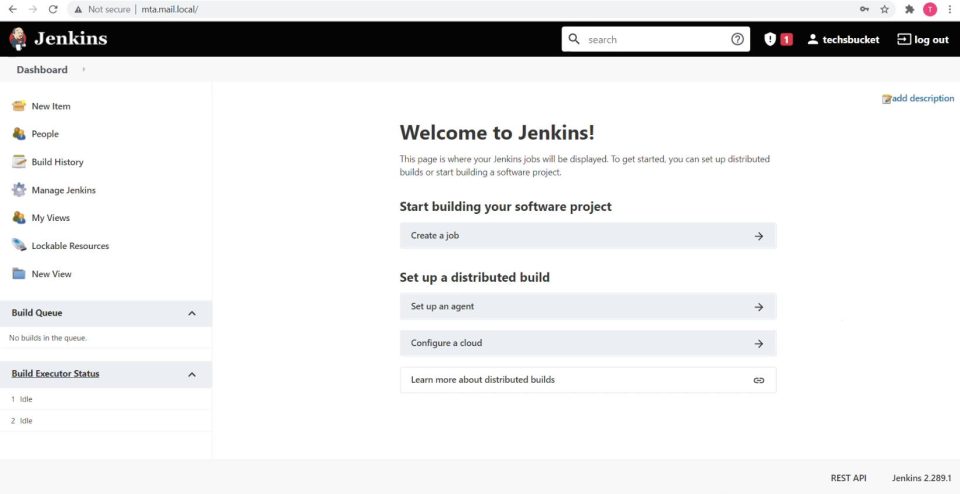Click the add description link
The width and height of the screenshot is (960, 494).
coord(923,98)
